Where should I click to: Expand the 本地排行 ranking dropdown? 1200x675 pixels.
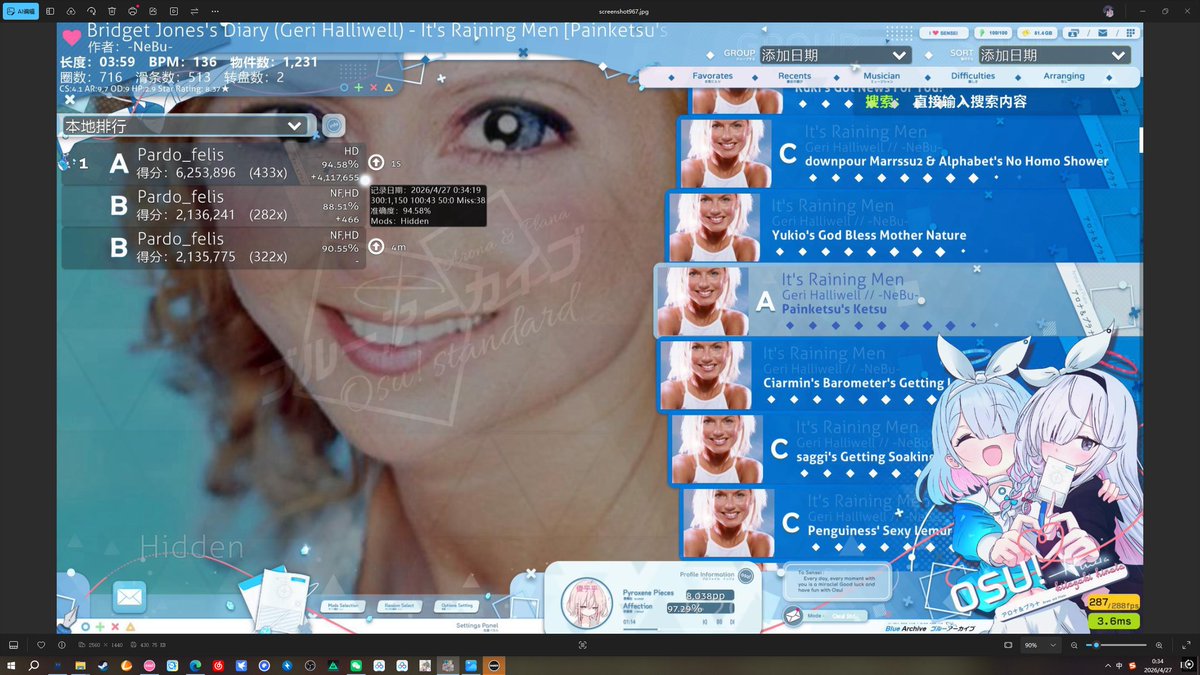184,126
